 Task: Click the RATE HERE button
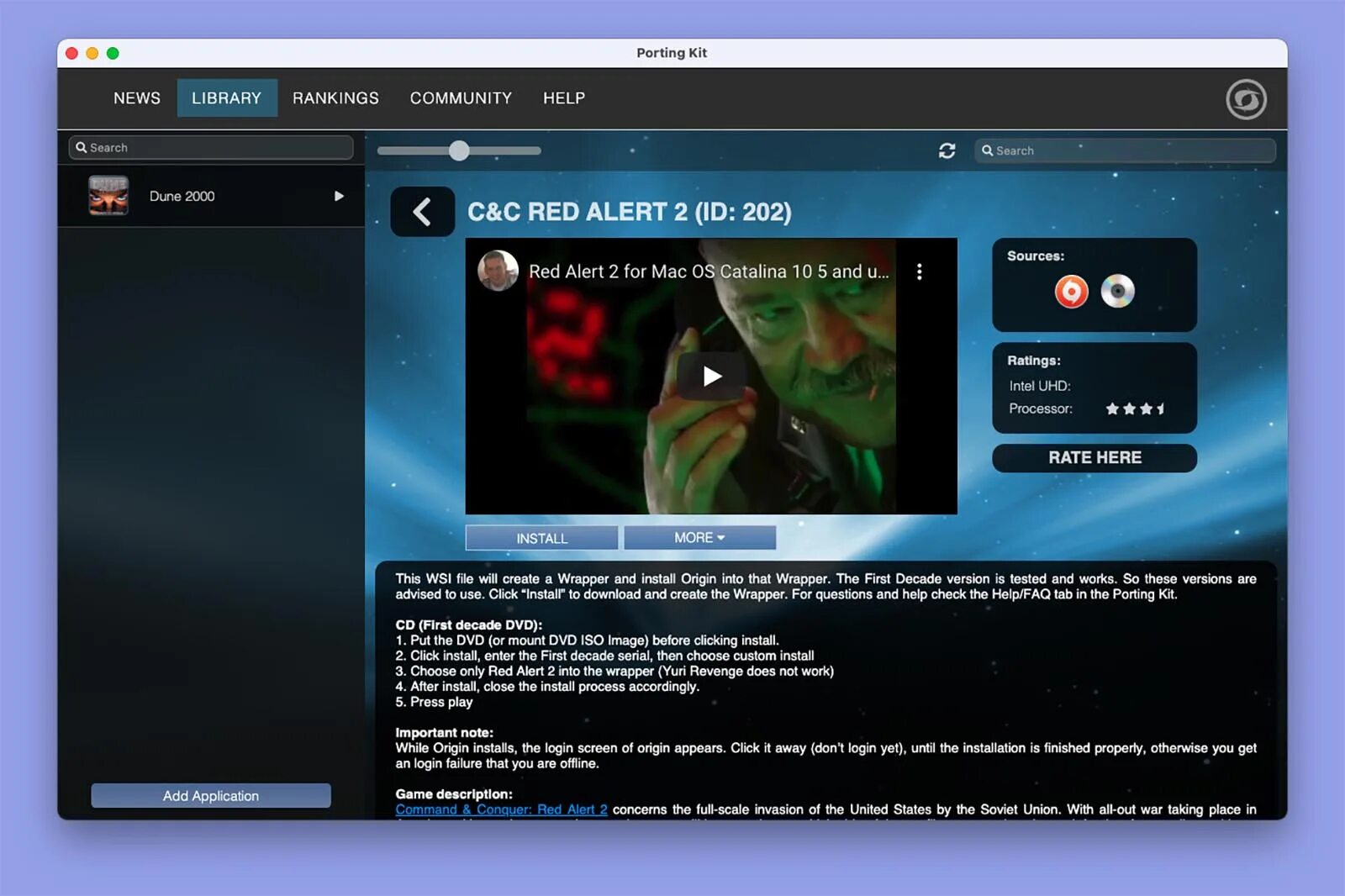pyautogui.click(x=1094, y=458)
